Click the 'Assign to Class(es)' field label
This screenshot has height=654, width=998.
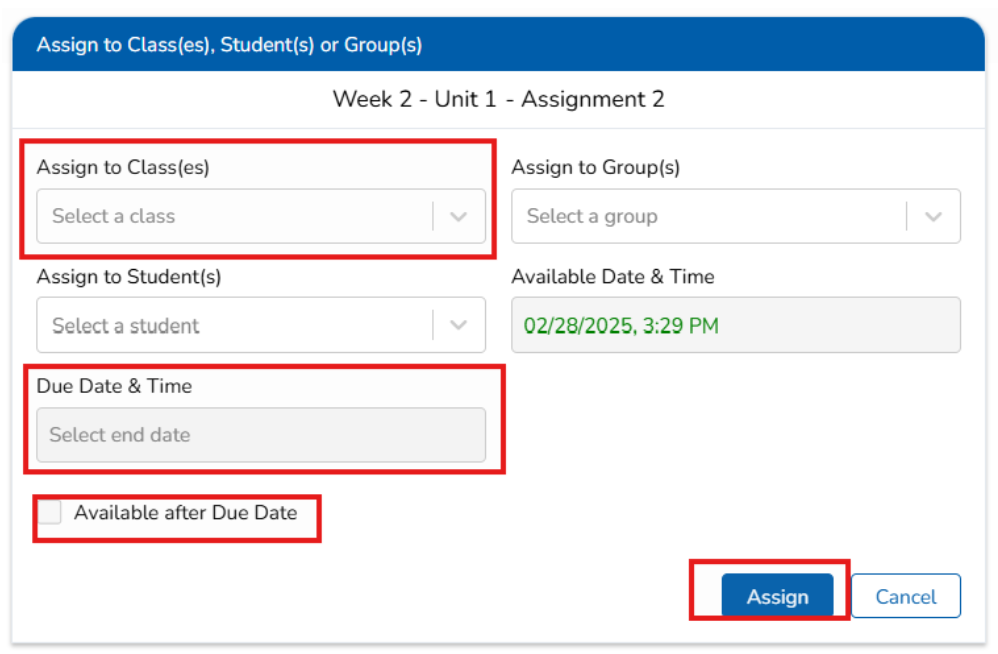tap(123, 168)
